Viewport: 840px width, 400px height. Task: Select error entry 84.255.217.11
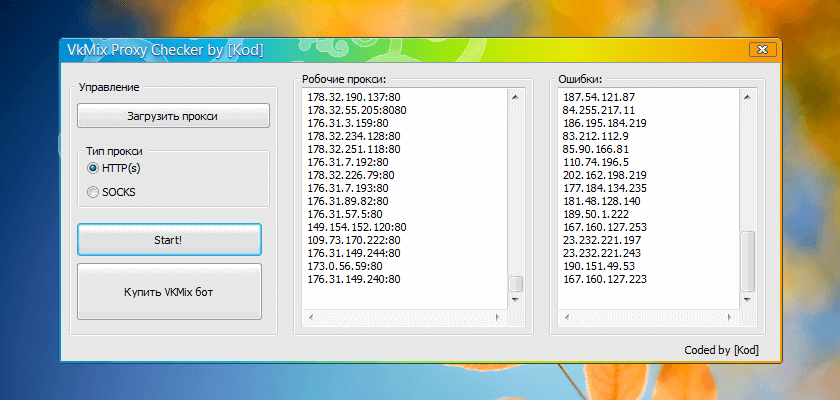tap(599, 110)
